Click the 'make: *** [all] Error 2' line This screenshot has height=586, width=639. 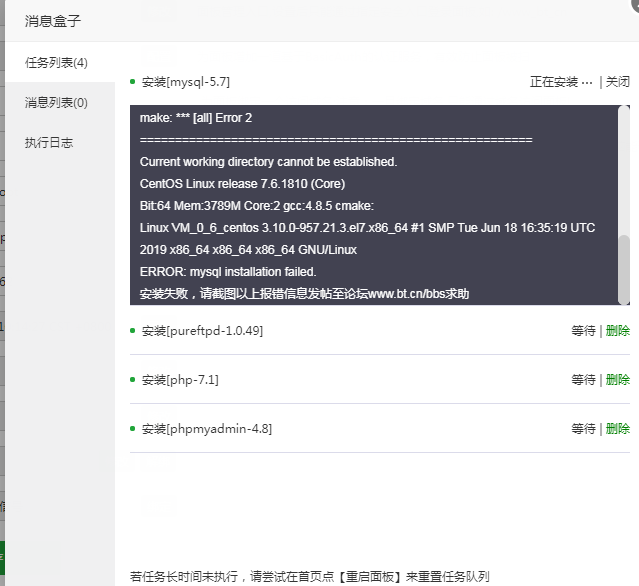[196, 118]
